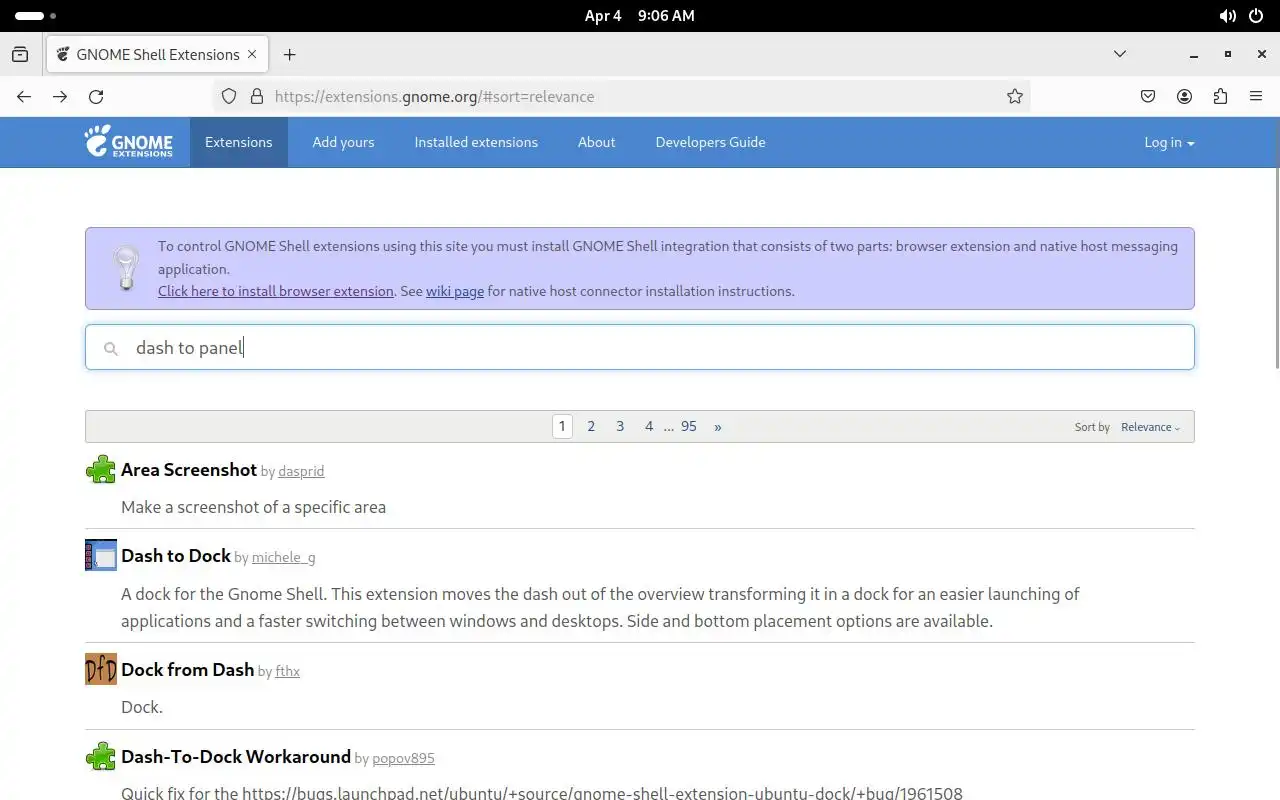This screenshot has width=1280, height=800.
Task: Open the Add yours page
Action: point(343,142)
